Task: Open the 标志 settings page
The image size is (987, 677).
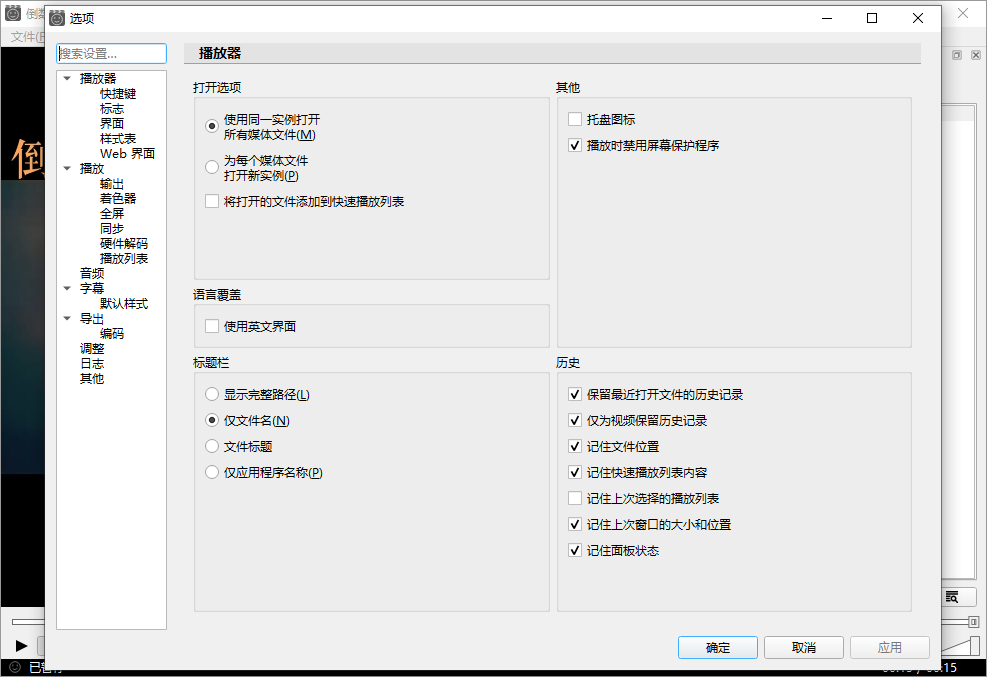Action: click(111, 108)
